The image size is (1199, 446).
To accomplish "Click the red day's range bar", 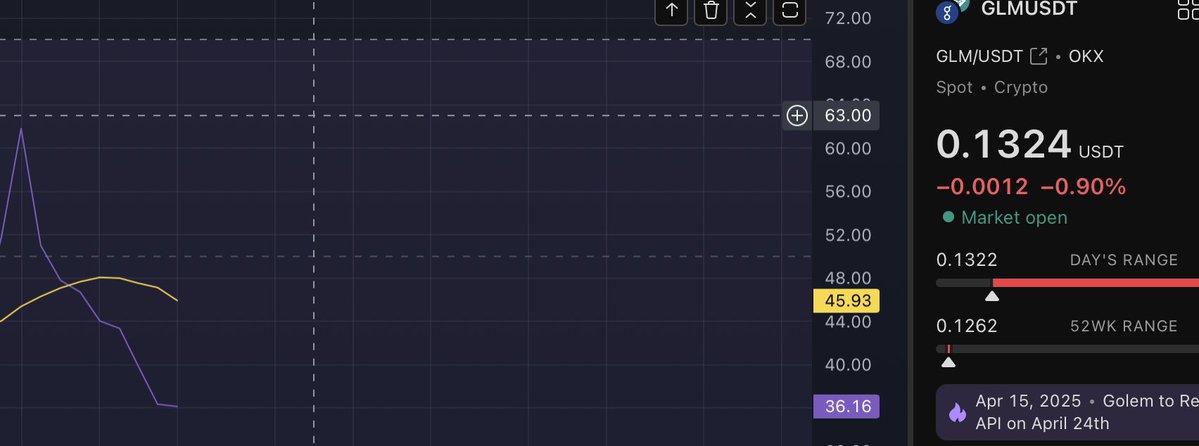I will [1095, 283].
